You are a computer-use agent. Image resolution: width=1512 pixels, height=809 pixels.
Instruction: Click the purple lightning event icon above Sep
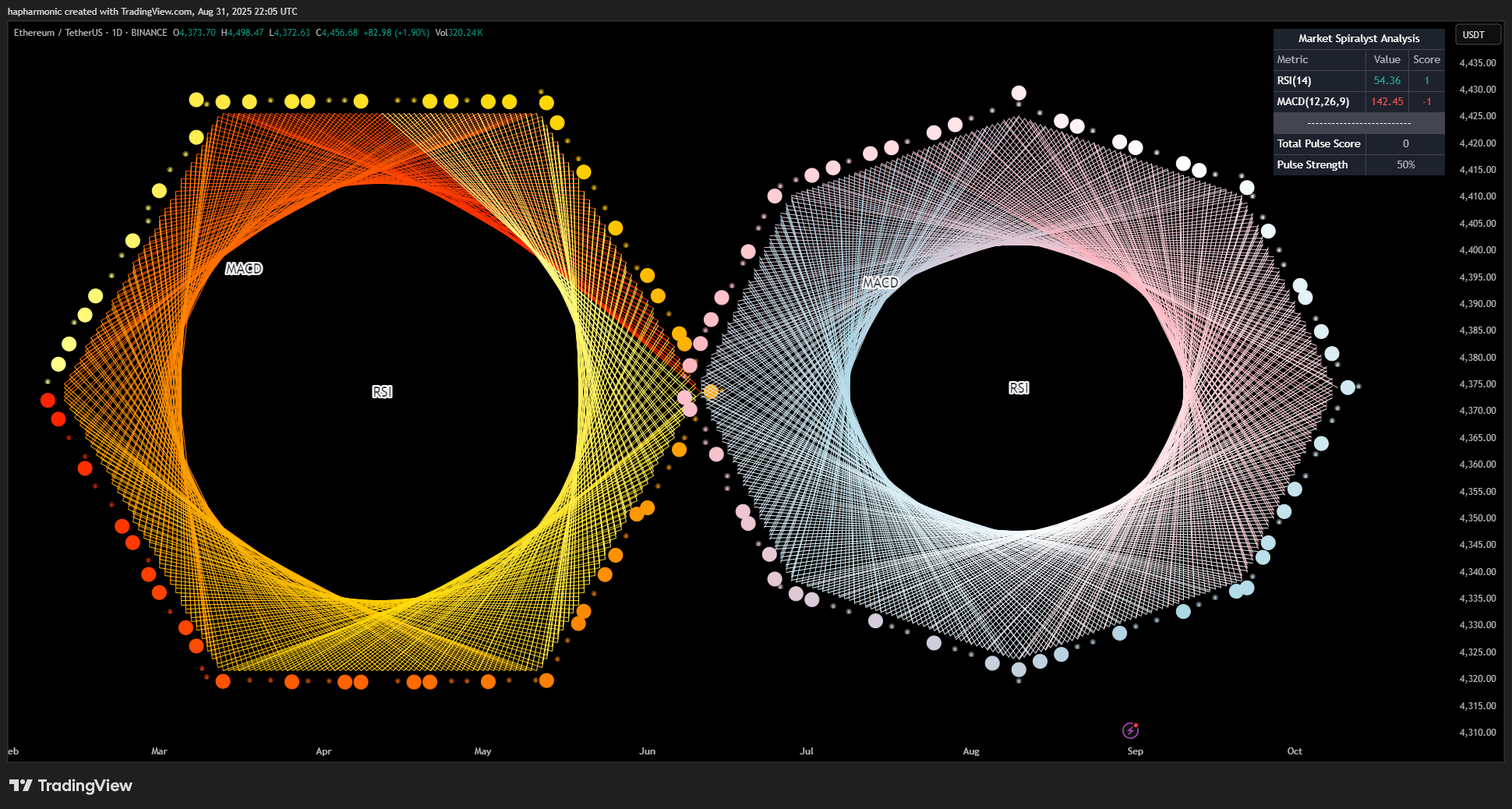[x=1130, y=730]
